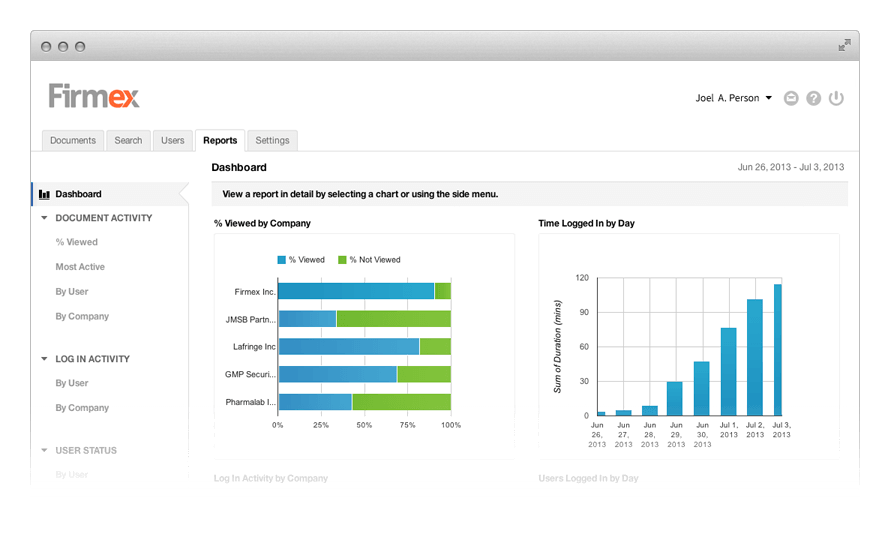
Task: Open help via question mark icon
Action: [x=814, y=98]
